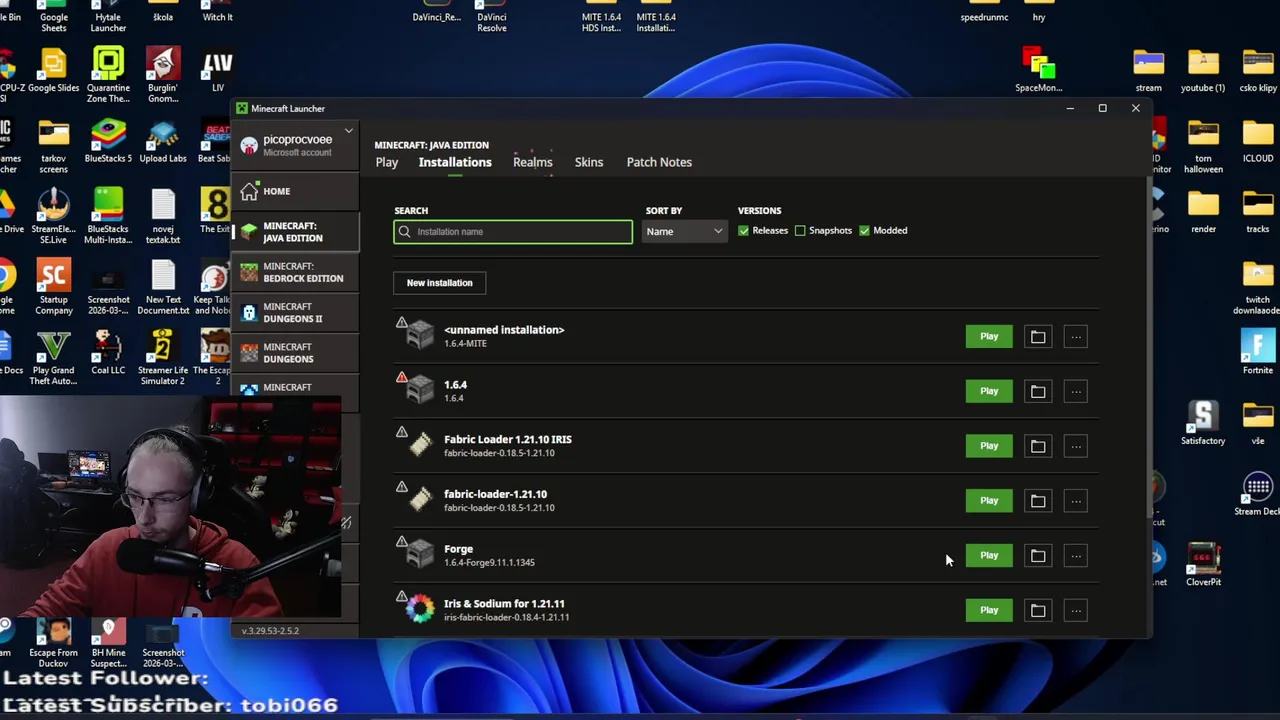Open DaVinci Resolve desktop shortcut
The height and width of the screenshot is (720, 1280).
[x=491, y=17]
